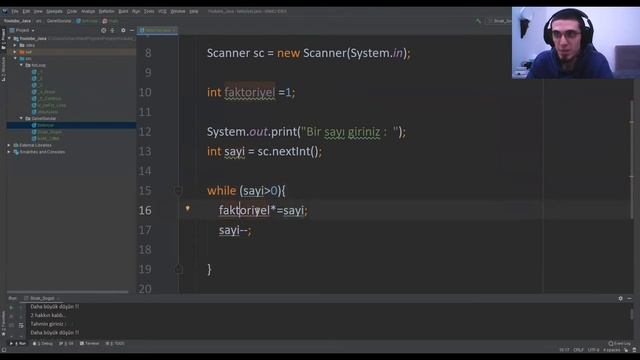This screenshot has height=360, width=640.
Task: Click the build hammer icon in top toolbar
Action: tap(478, 21)
